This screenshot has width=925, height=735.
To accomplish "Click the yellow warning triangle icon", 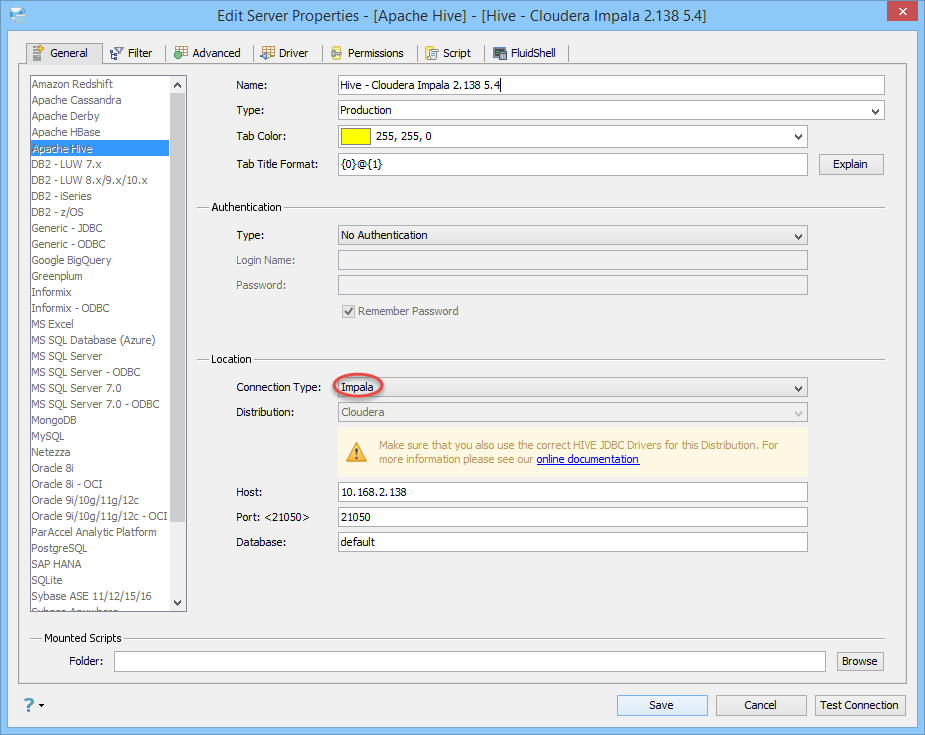I will [356, 452].
